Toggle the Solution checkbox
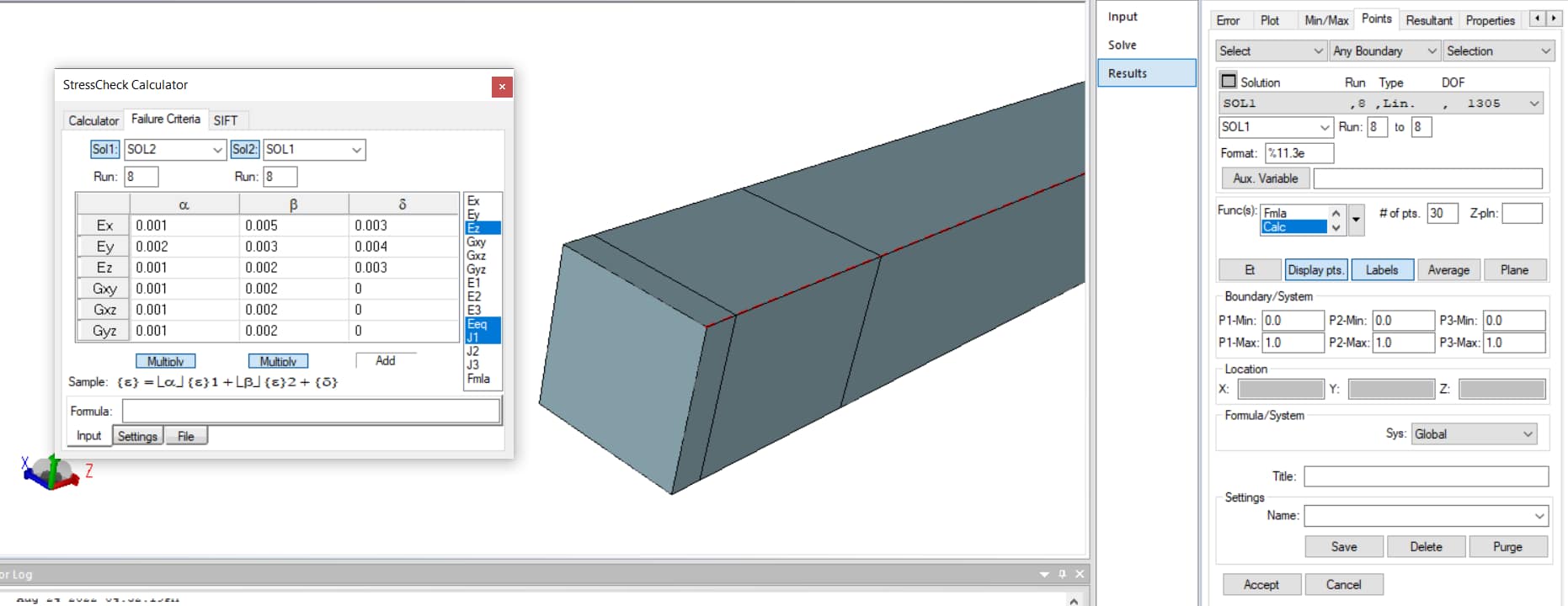The image size is (1568, 606). 1229,82
